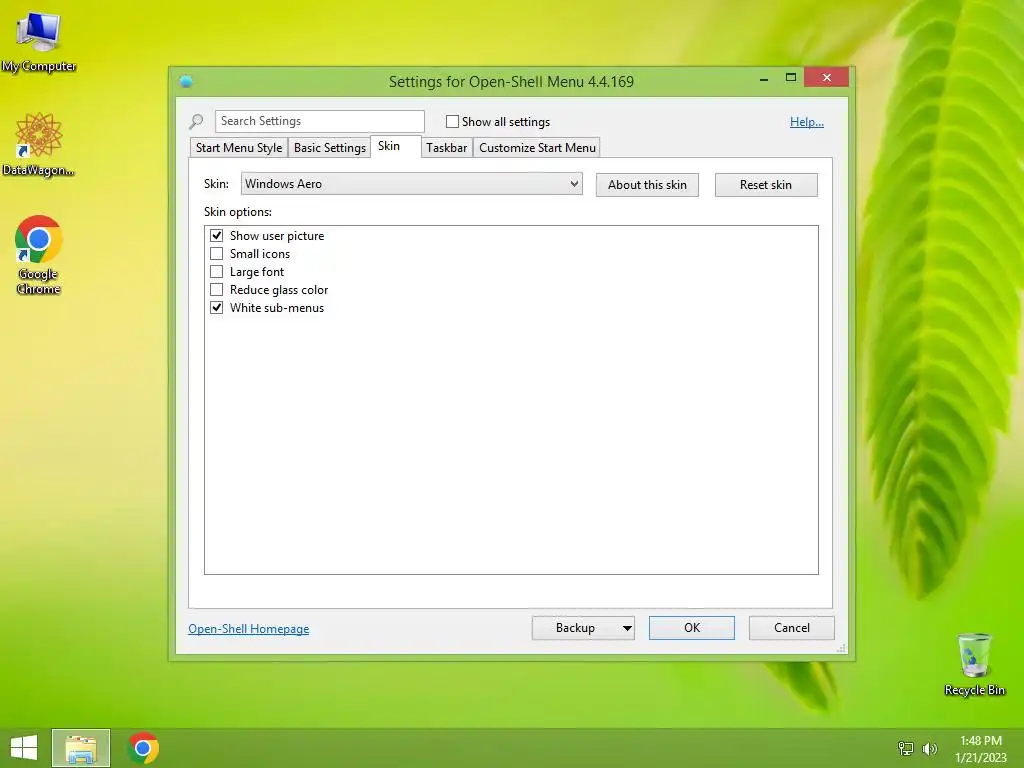Switch to the Start Menu Style tab
Screen dimensions: 1024x768
pyautogui.click(x=239, y=148)
